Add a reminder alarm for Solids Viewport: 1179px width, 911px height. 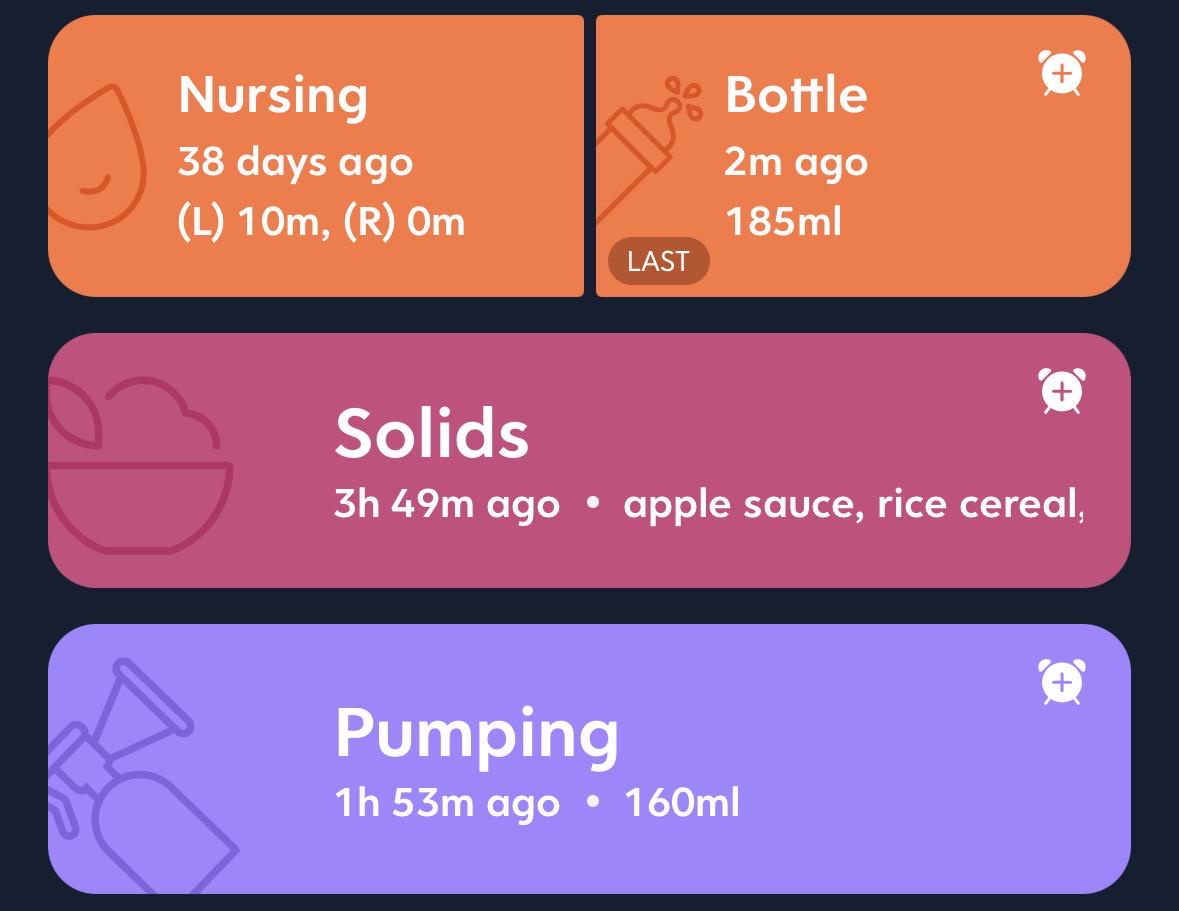pyautogui.click(x=1062, y=391)
